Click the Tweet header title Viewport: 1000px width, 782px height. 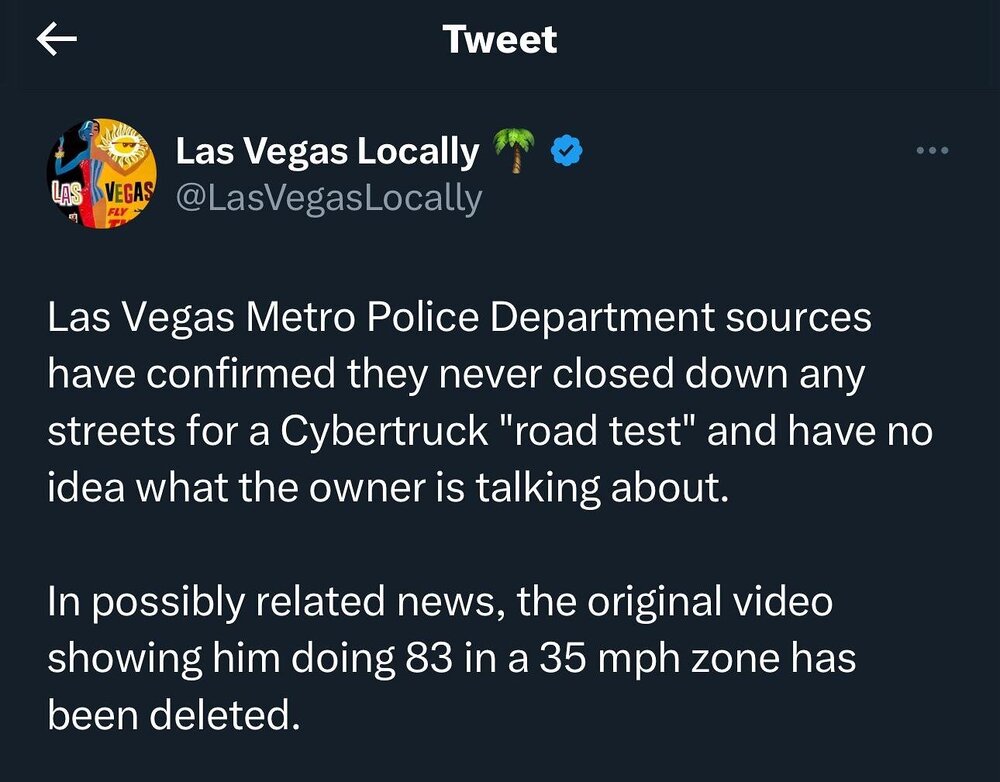pos(499,39)
